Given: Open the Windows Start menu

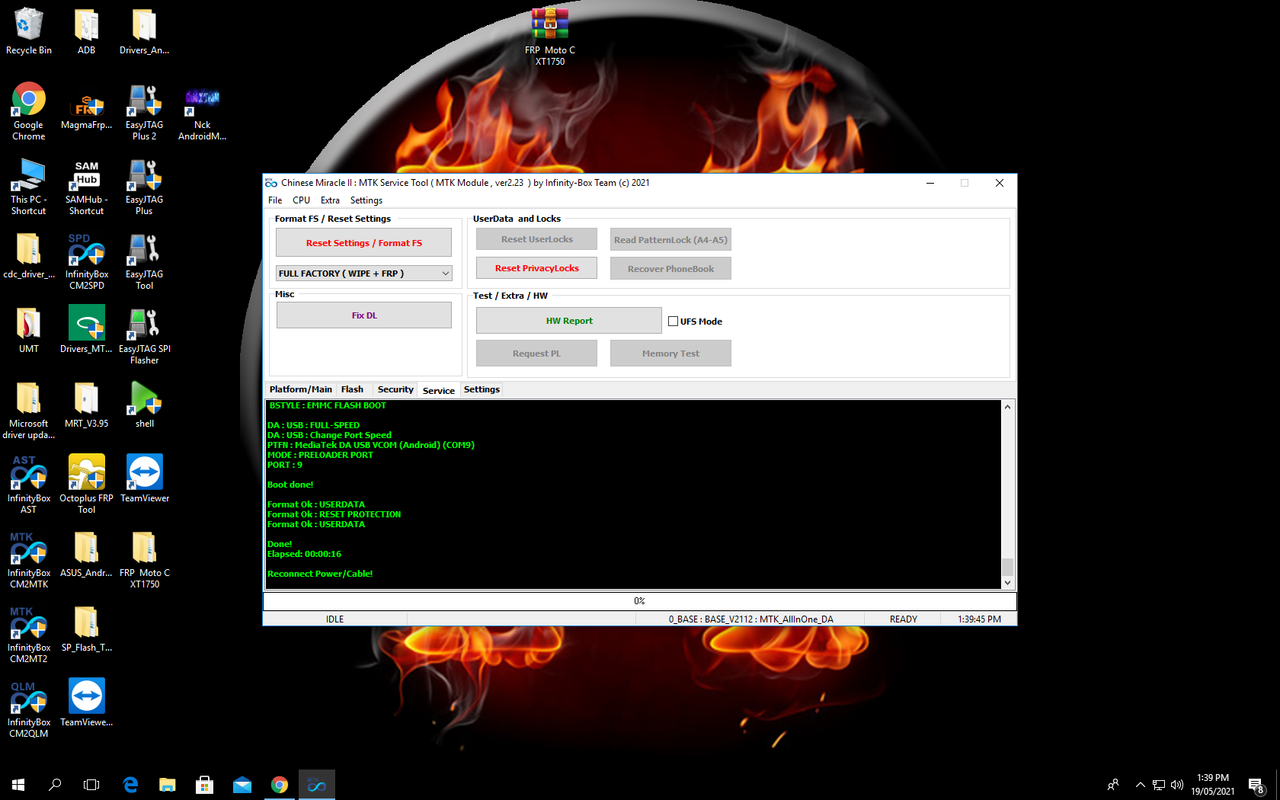Looking at the screenshot, I should [x=18, y=785].
